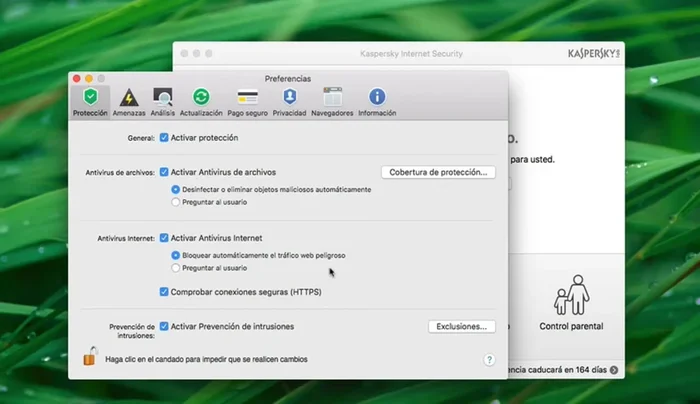This screenshot has width=700, height=404.
Task: Open the Información pane icon
Action: 377,98
